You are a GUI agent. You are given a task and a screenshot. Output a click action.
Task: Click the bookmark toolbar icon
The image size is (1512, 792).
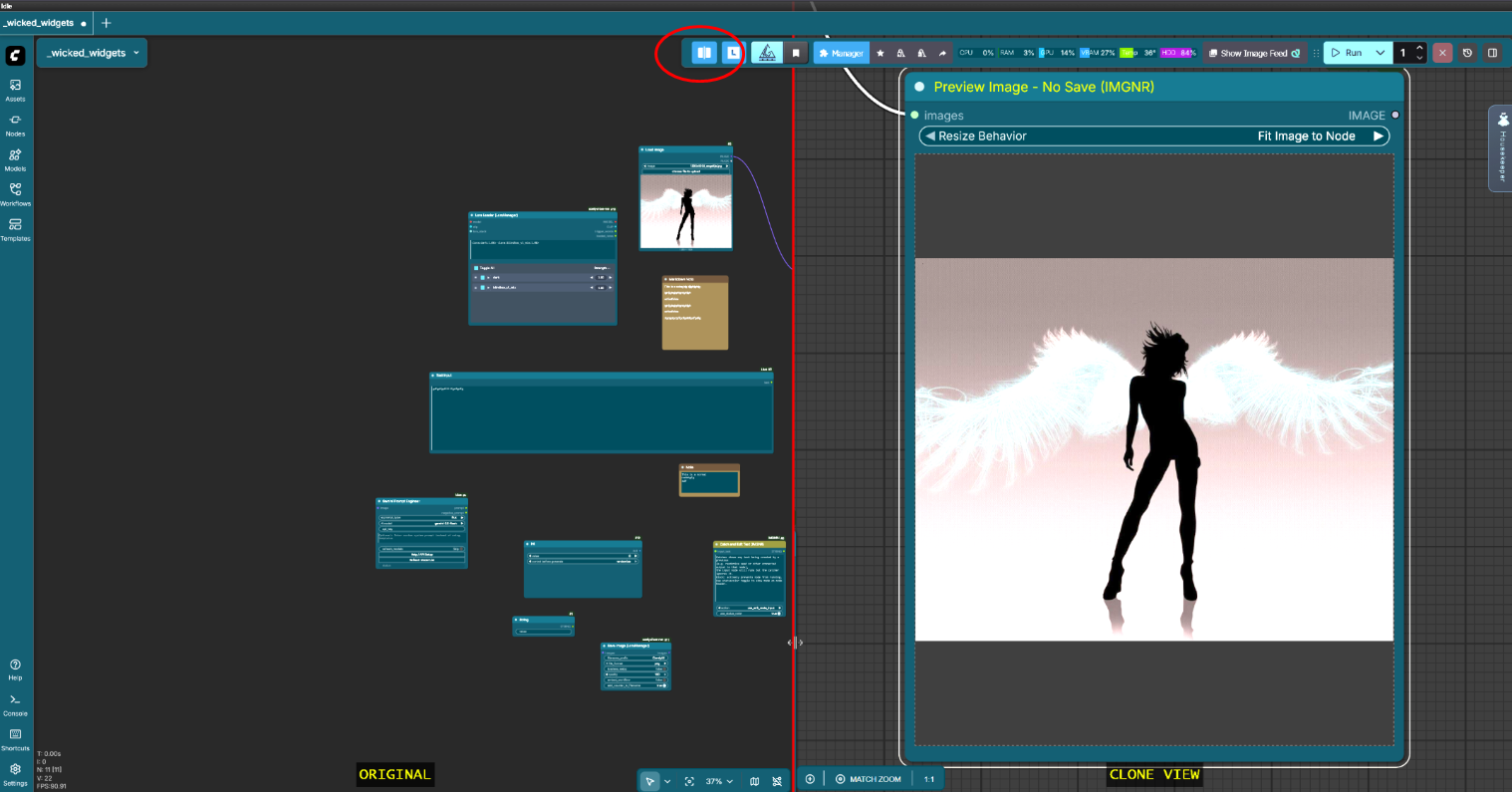point(796,53)
